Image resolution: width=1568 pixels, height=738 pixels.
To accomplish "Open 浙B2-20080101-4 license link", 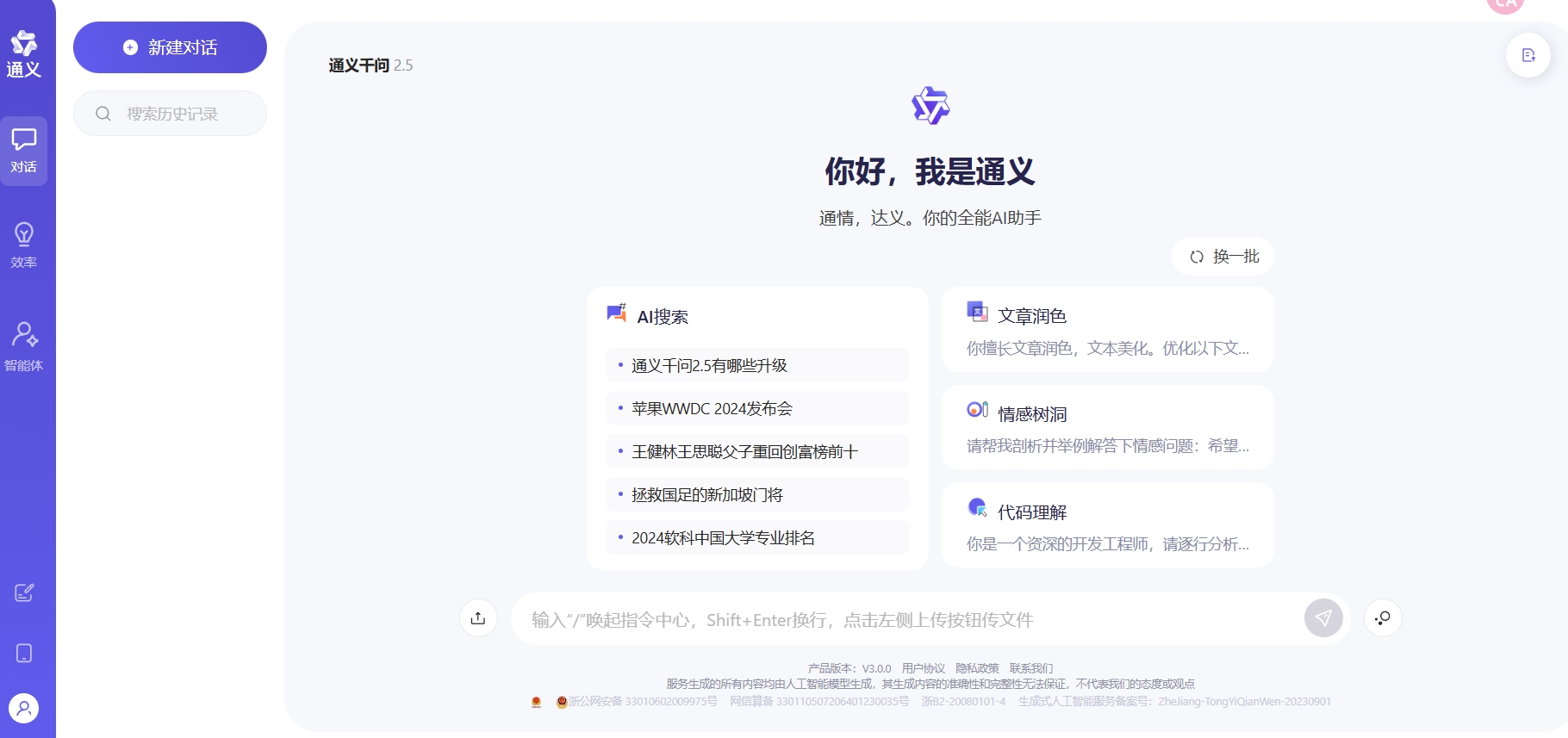I will pyautogui.click(x=963, y=702).
